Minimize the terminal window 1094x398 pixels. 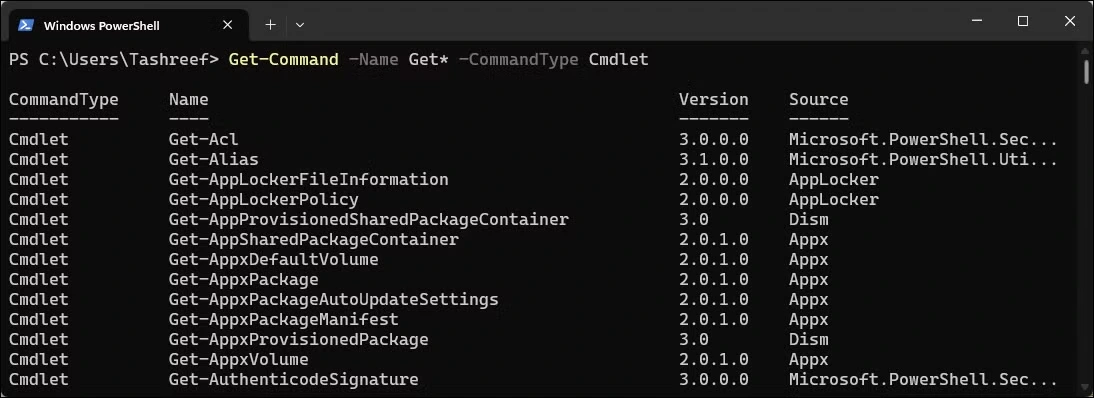976,21
